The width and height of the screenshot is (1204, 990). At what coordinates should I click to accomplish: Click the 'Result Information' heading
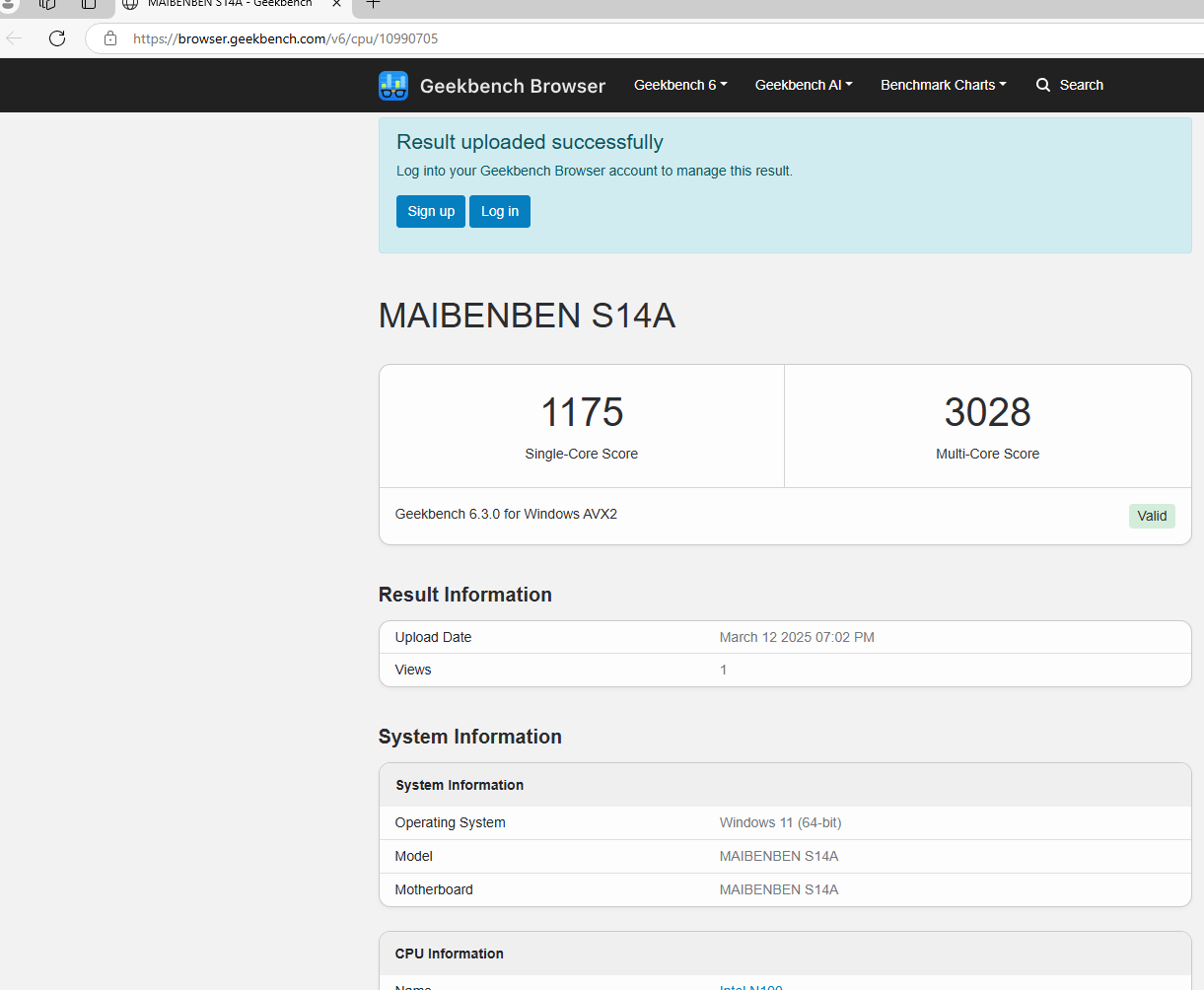coord(465,595)
